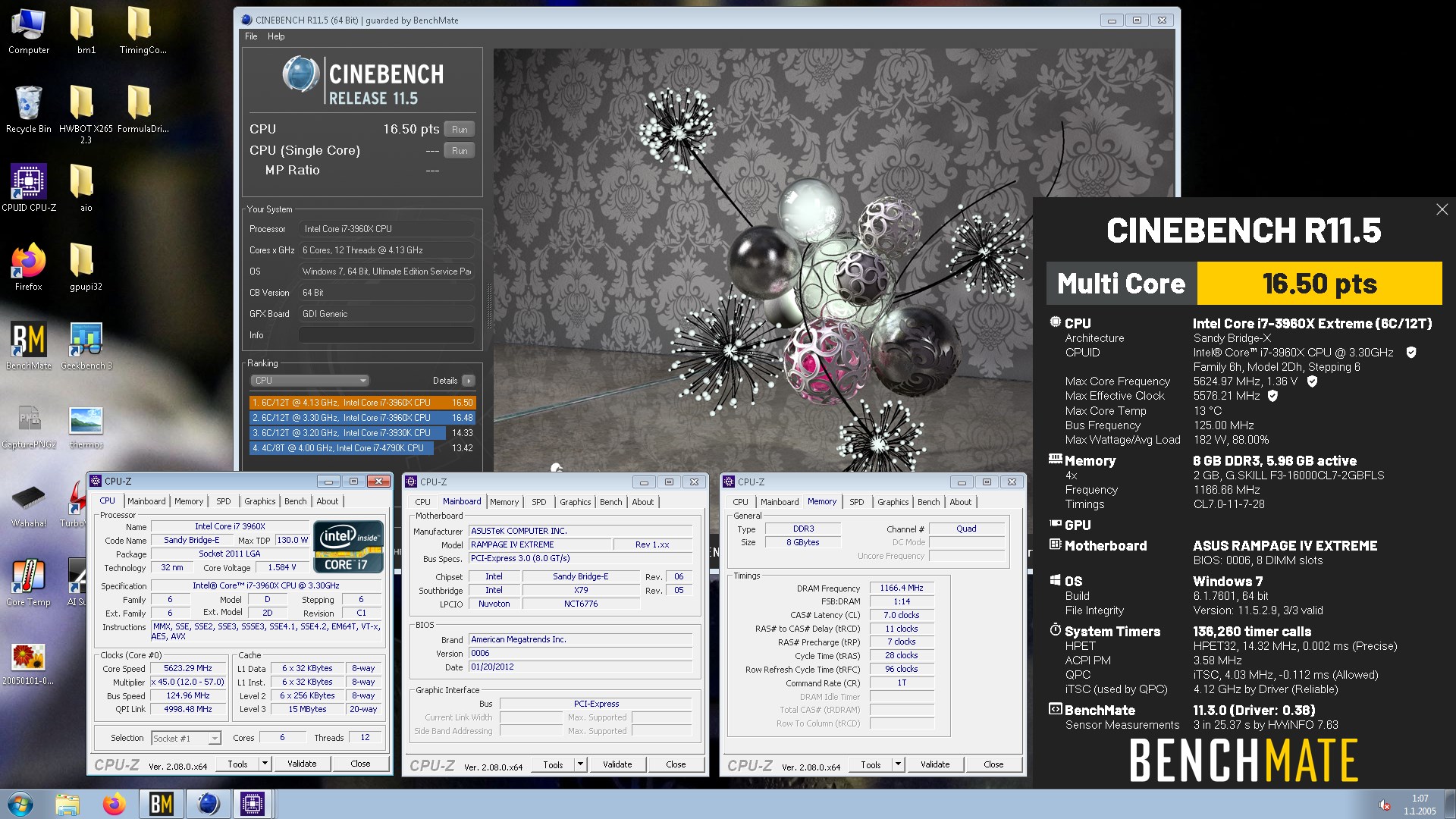Select ranking row 3 i7-3930K 14.33

click(362, 433)
